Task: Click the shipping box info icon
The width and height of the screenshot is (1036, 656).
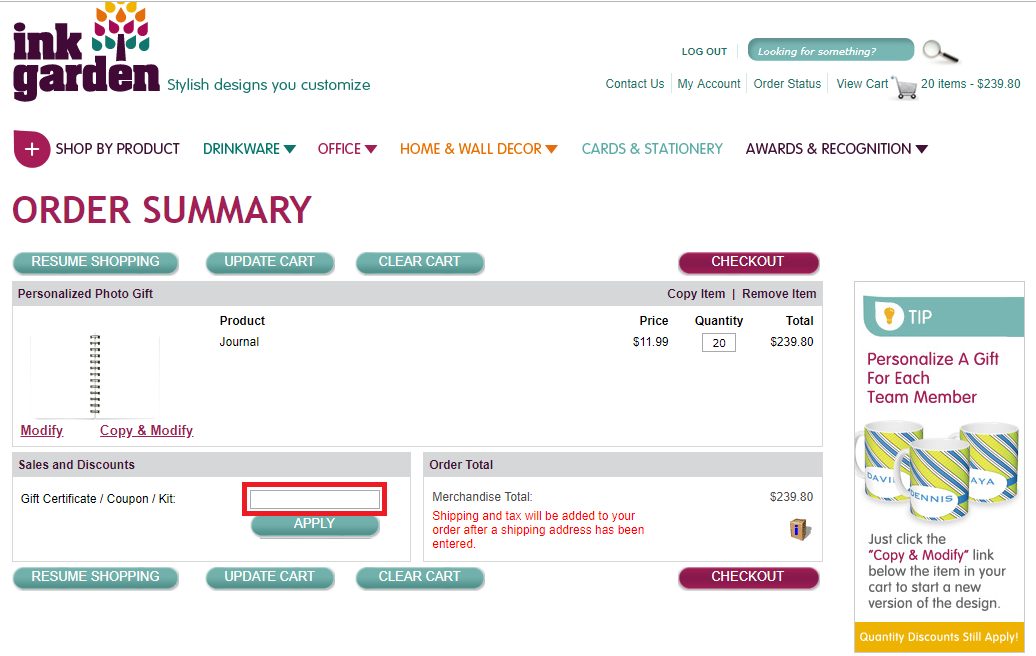Action: point(799,529)
